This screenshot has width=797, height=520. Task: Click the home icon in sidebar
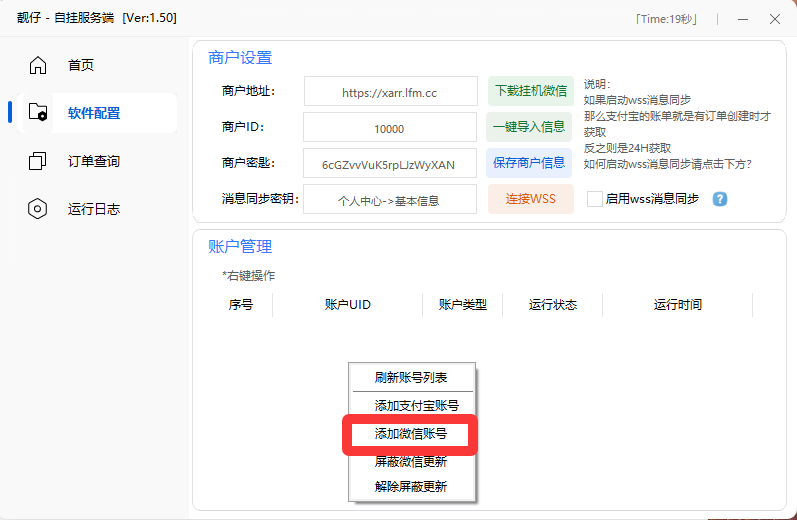(x=38, y=65)
